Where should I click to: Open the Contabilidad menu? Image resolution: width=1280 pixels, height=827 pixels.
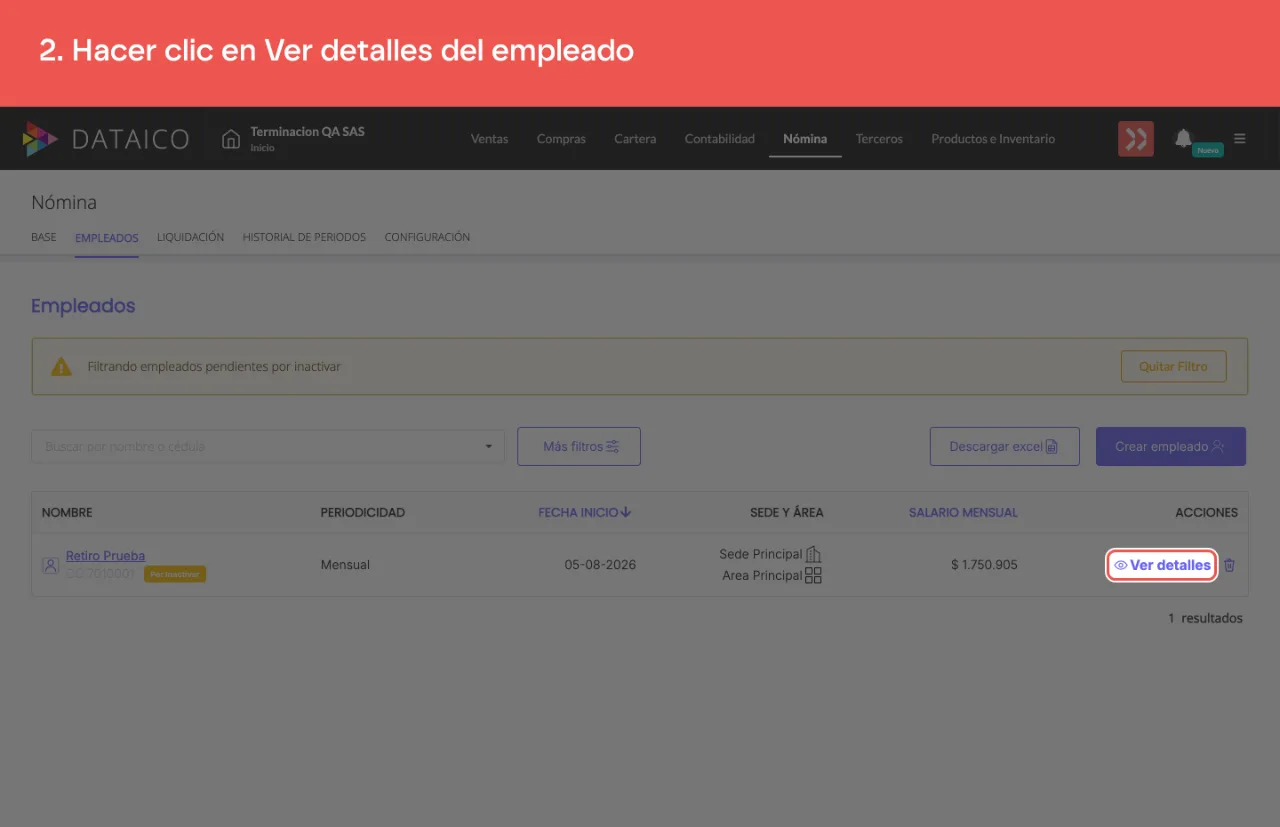click(720, 139)
